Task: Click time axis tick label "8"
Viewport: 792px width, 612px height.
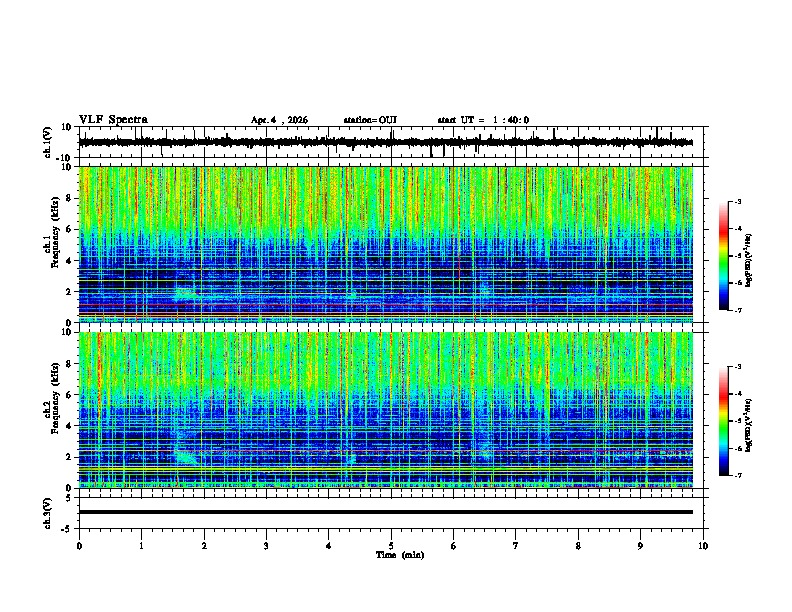Action: coord(578,546)
